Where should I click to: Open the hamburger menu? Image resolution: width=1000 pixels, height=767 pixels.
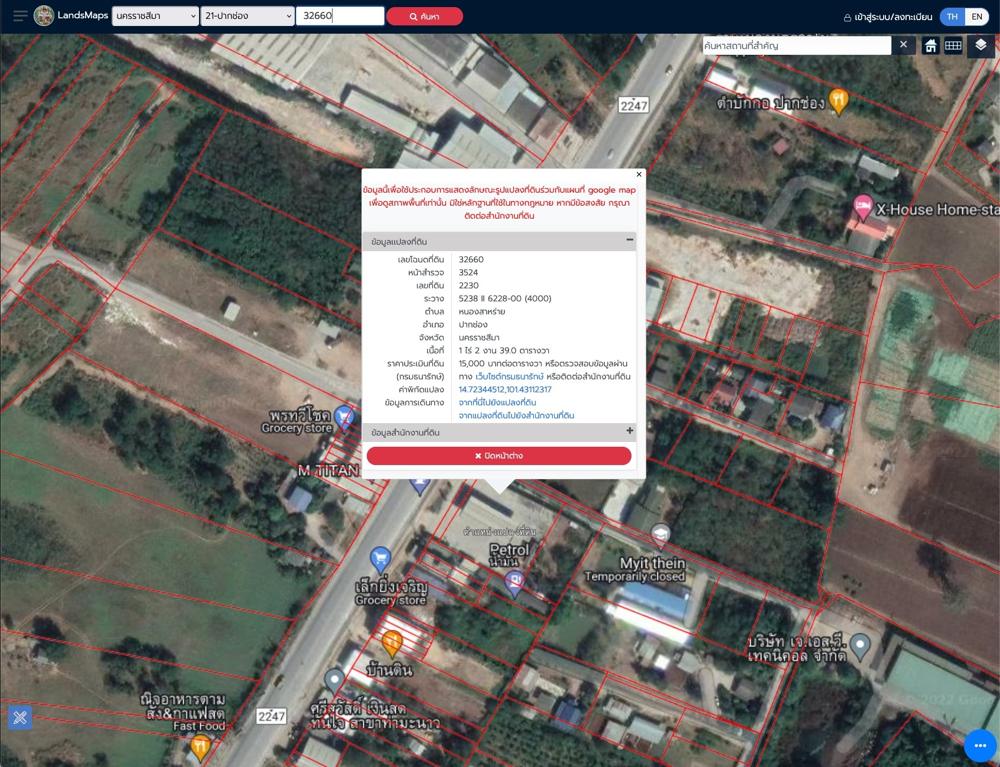(x=20, y=16)
